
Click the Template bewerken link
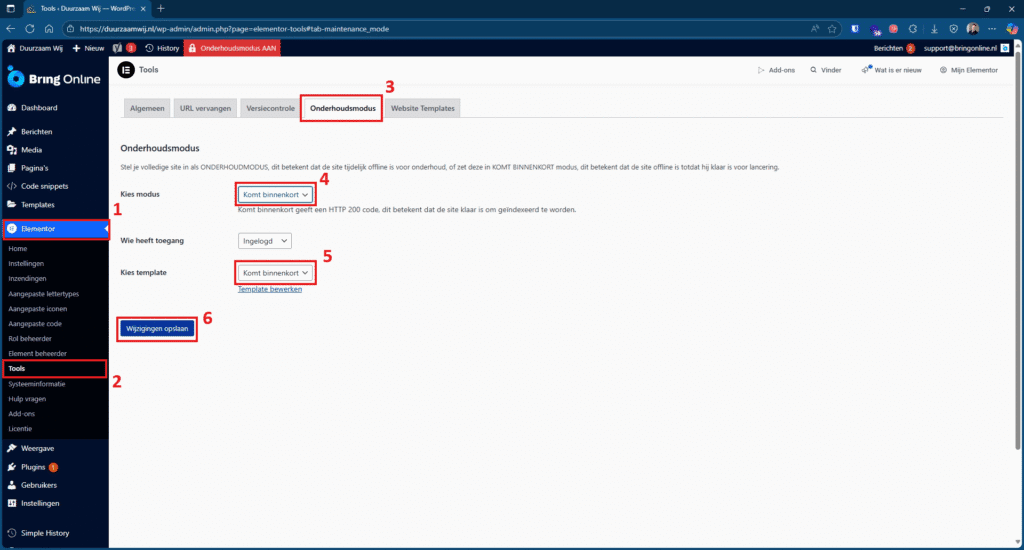269,289
